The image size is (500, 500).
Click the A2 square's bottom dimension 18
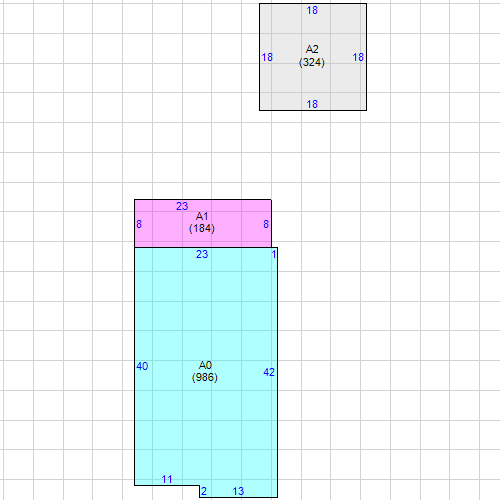coord(312,104)
